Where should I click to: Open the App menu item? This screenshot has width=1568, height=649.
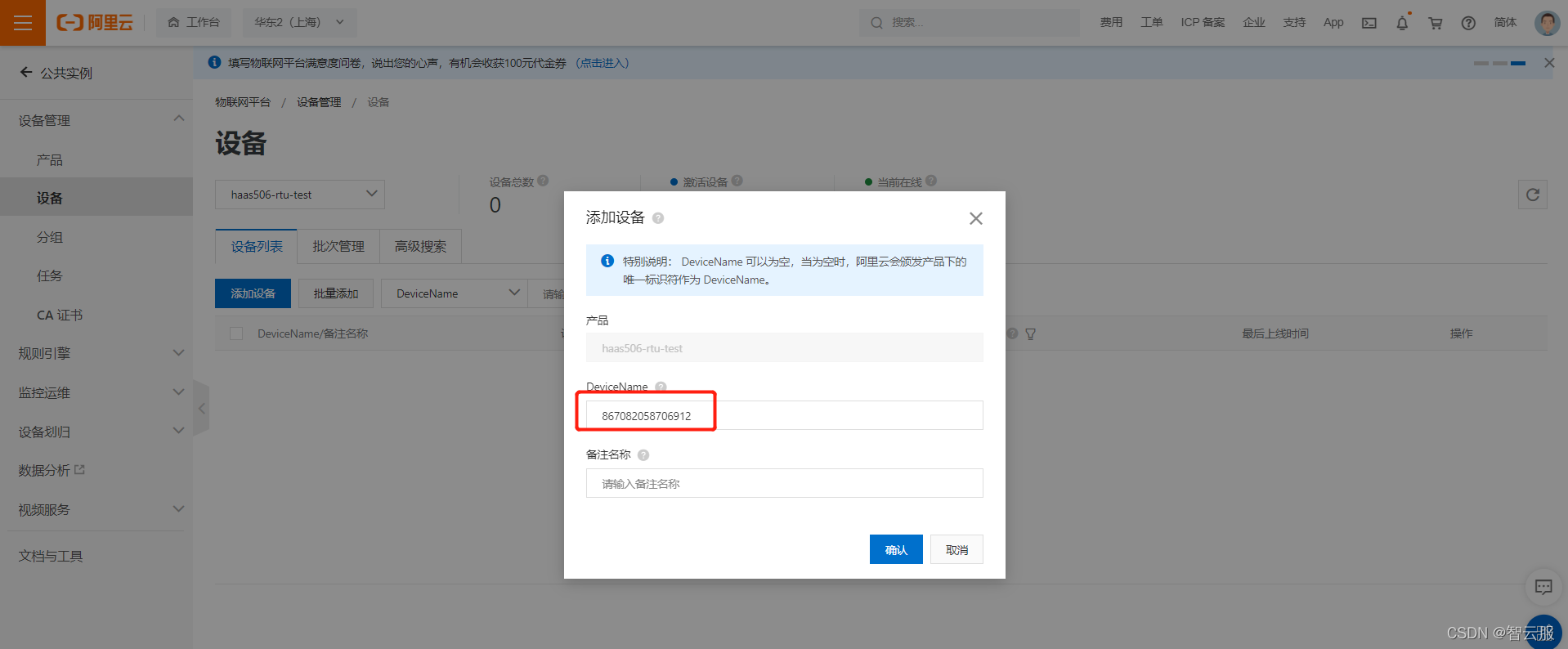1333,23
